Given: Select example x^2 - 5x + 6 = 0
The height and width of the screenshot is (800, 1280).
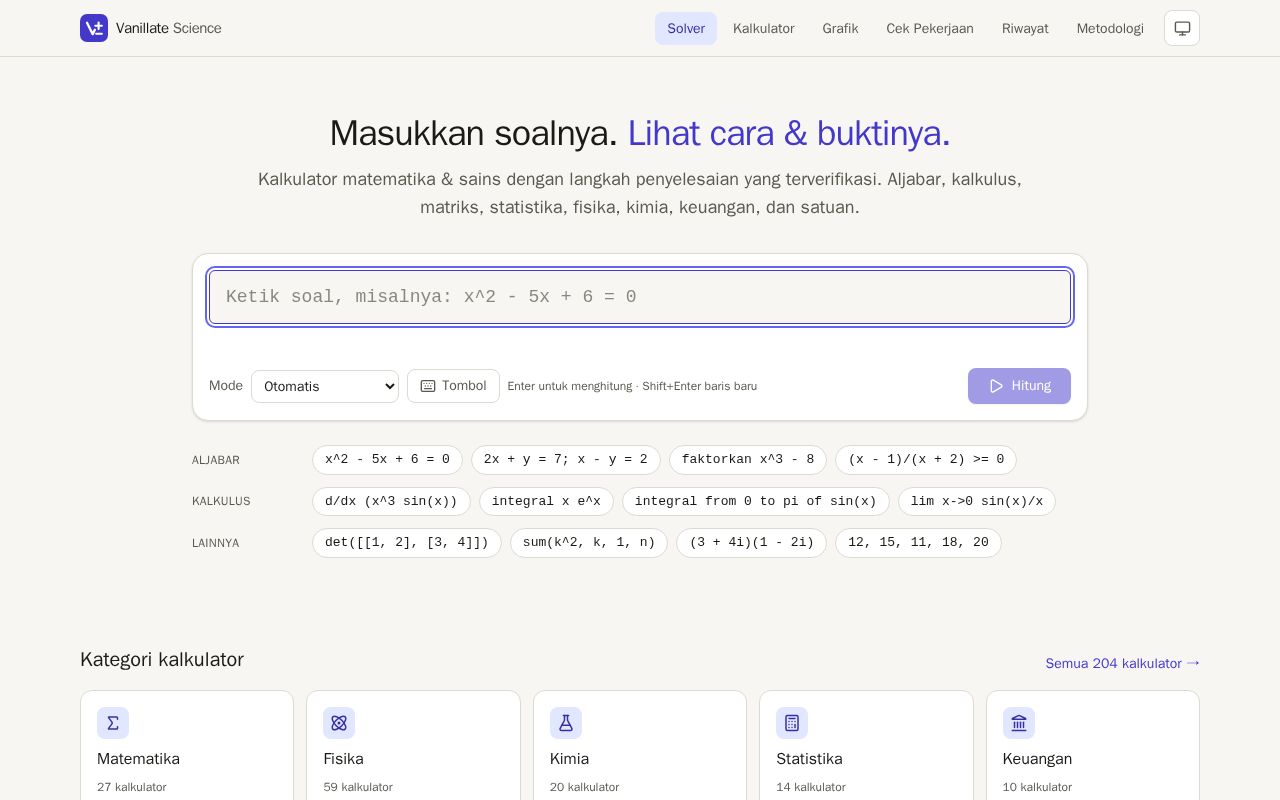Looking at the screenshot, I should click(387, 460).
